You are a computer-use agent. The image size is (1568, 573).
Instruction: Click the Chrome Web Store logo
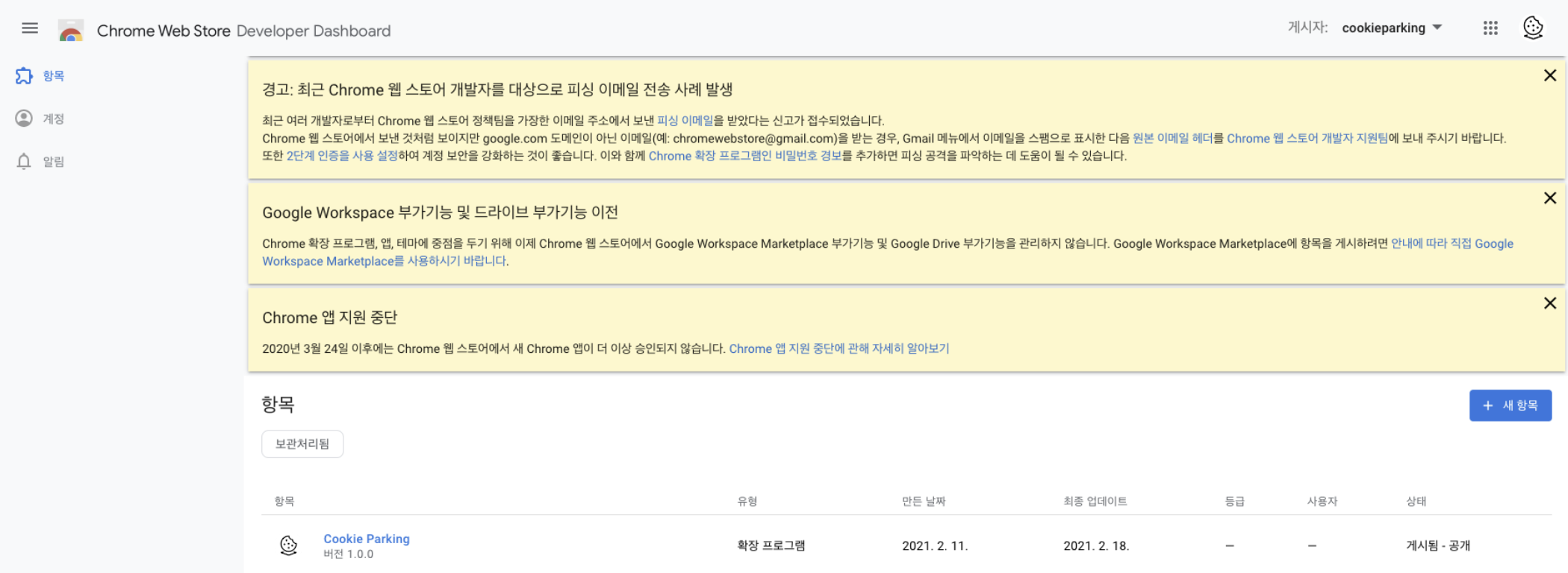(x=71, y=31)
